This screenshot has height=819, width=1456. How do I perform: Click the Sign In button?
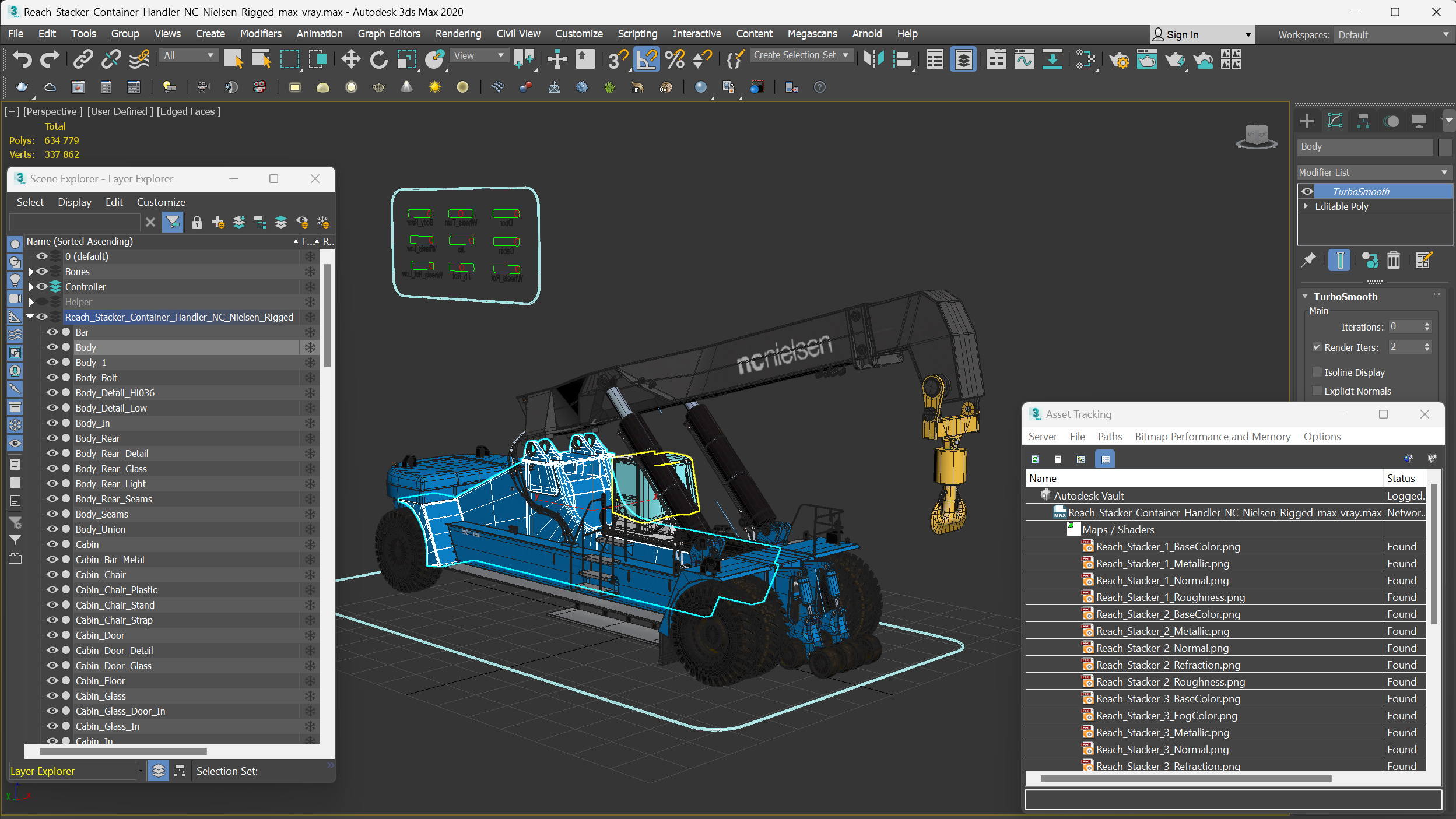(x=1202, y=35)
